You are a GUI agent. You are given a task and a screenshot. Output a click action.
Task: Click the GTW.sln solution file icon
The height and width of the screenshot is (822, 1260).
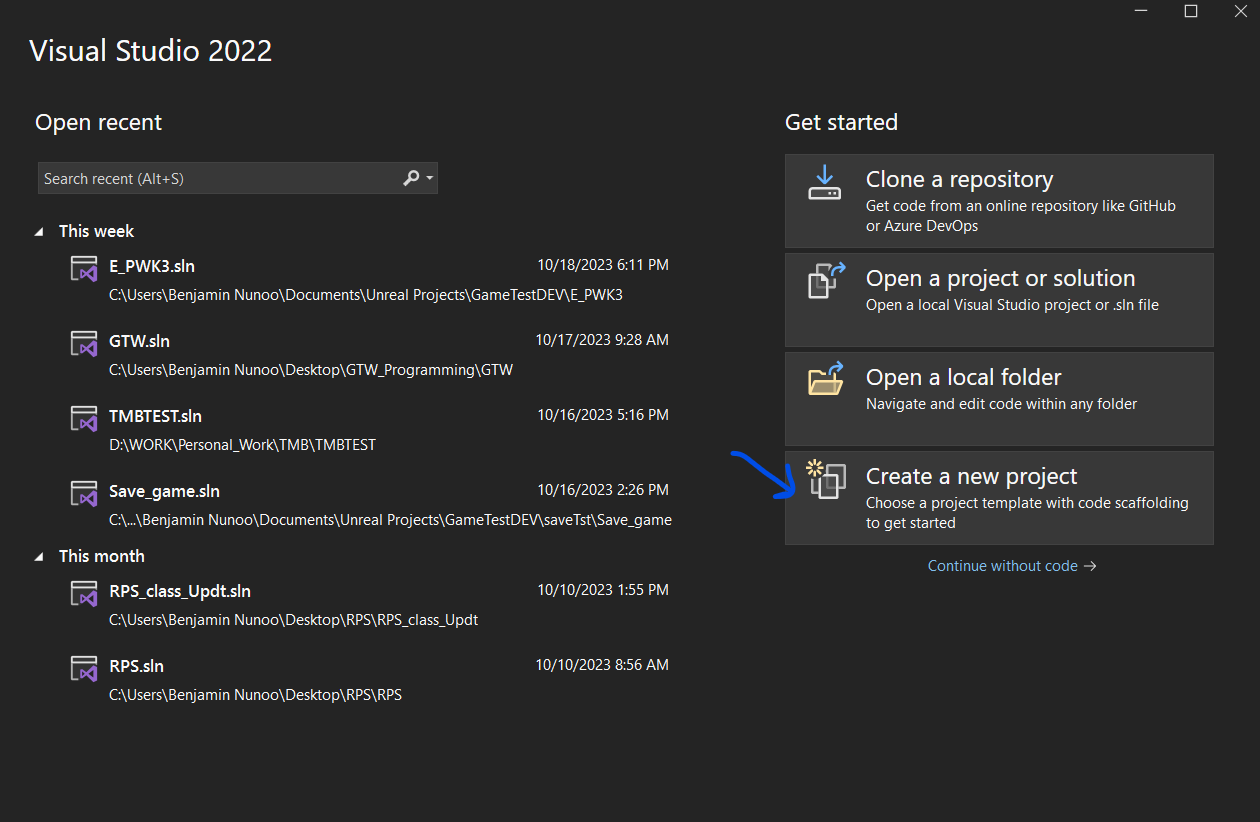[83, 343]
